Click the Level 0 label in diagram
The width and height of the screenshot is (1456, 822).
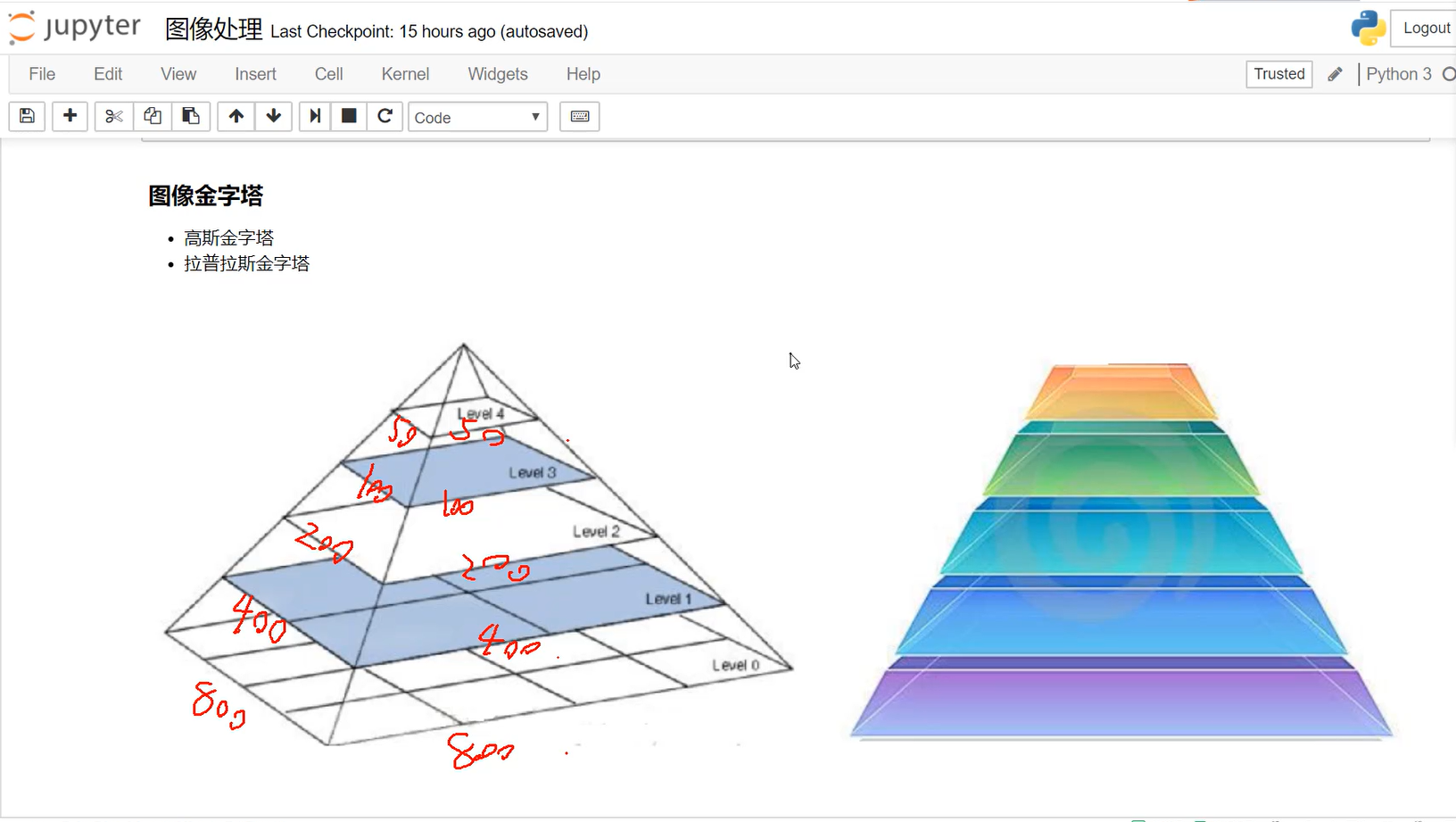click(x=736, y=665)
